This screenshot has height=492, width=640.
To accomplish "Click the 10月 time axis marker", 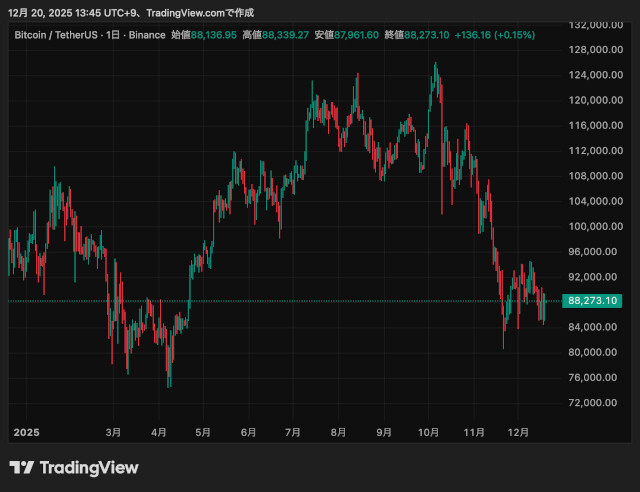I will click(429, 432).
